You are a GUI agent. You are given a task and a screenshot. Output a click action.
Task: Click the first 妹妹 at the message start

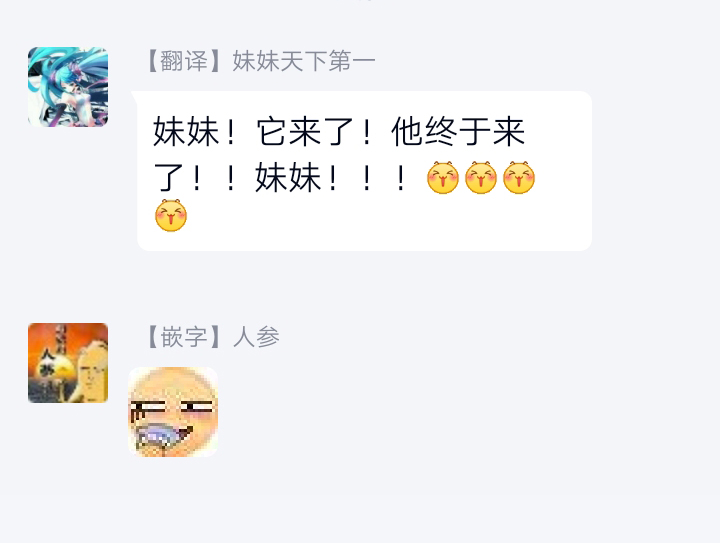click(186, 132)
